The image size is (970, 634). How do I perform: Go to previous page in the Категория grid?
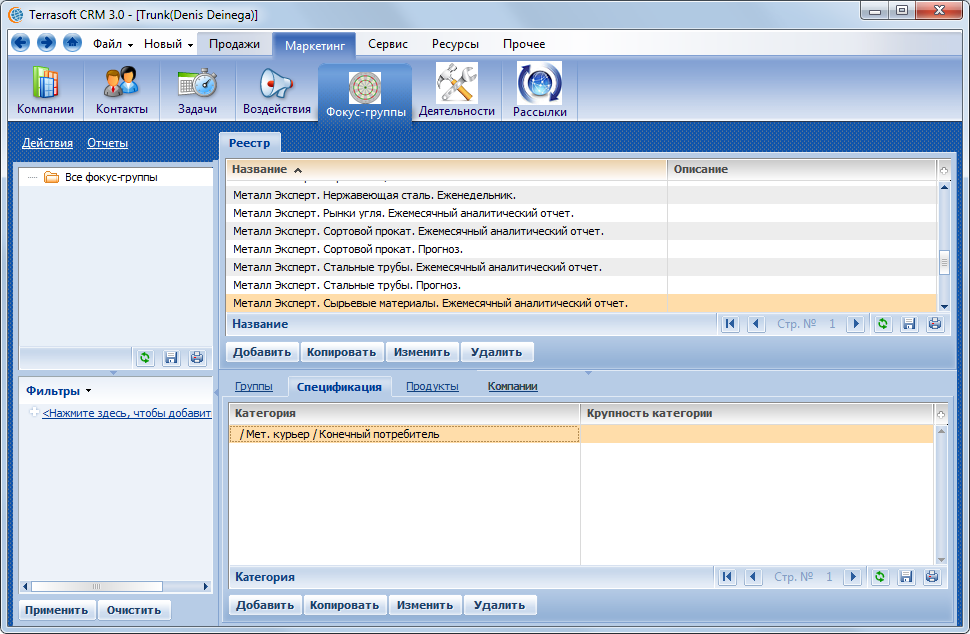click(x=753, y=576)
